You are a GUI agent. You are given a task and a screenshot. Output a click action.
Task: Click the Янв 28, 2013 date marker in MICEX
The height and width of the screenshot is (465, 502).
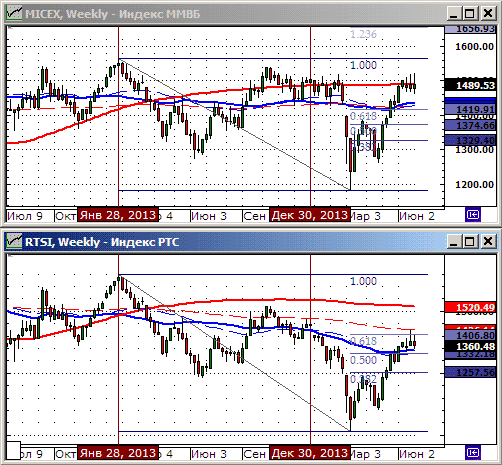pos(118,215)
